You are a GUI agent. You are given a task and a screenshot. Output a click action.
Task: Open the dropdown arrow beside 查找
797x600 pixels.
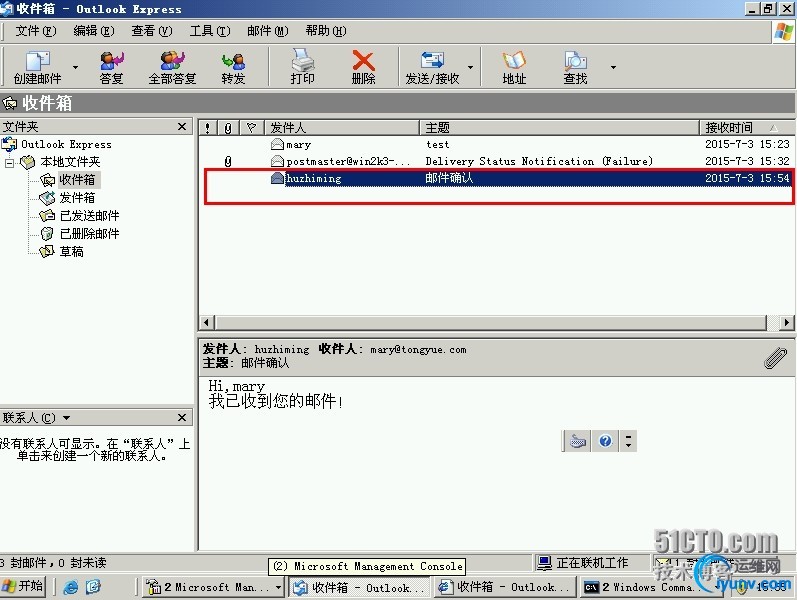[613, 67]
